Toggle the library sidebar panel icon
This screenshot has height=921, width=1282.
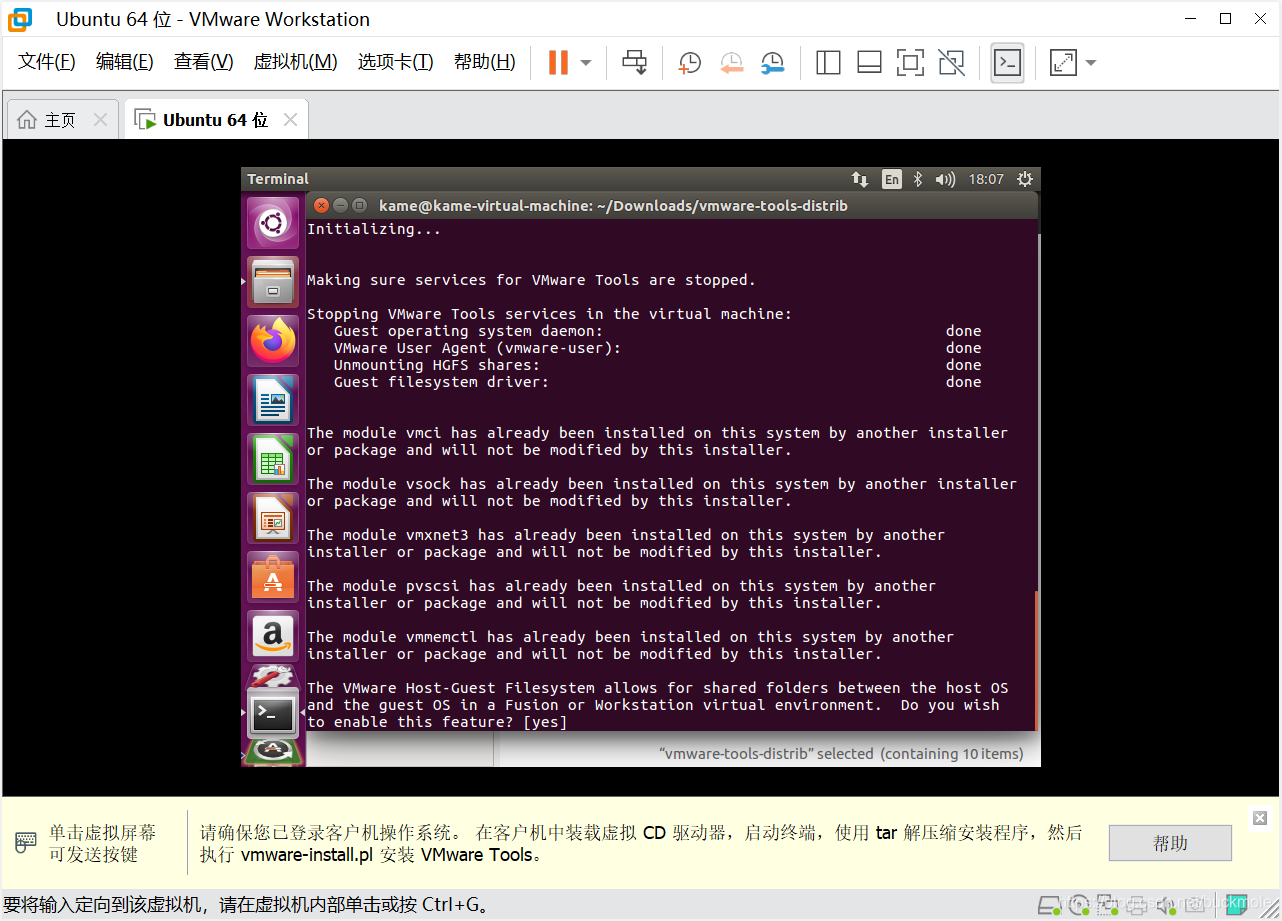click(828, 63)
